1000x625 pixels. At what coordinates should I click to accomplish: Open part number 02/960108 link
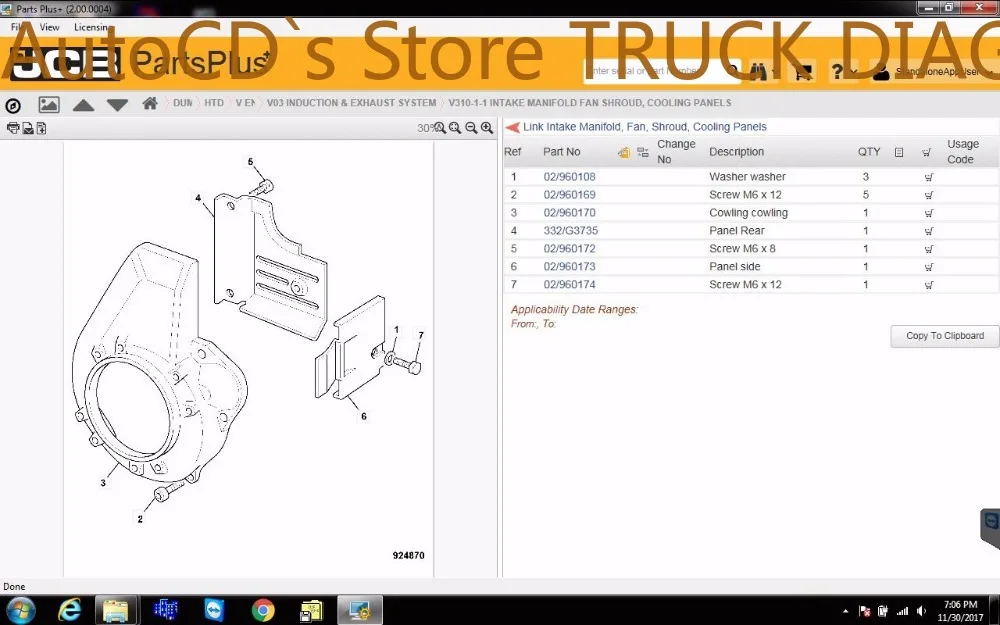[x=570, y=177]
